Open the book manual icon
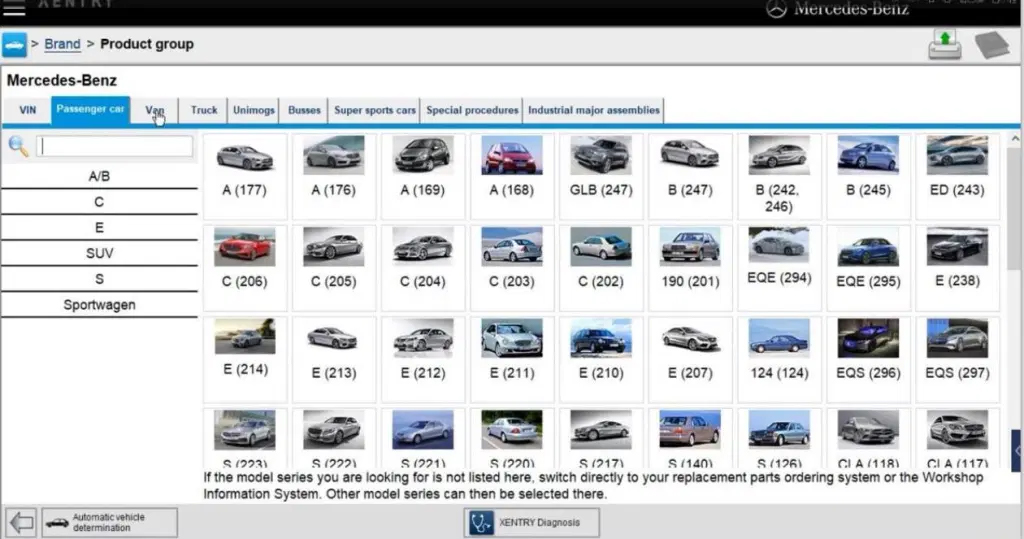Viewport: 1024px width, 539px height. 992,44
